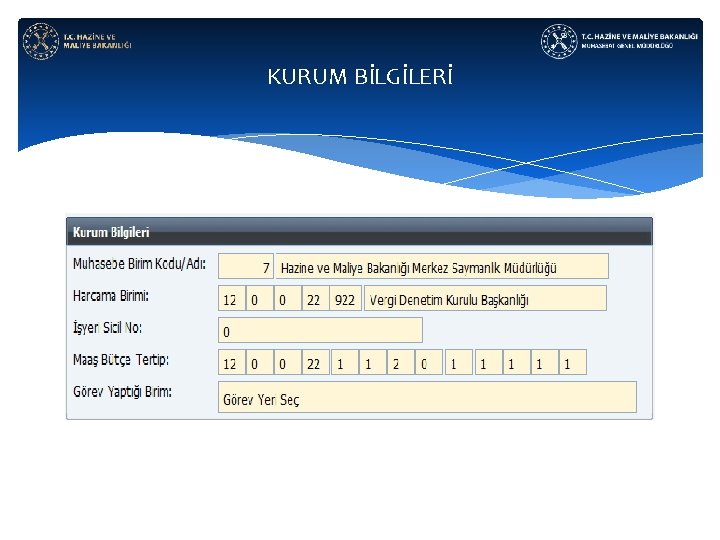
Task: Click the 'İşyeri Sicil No:' label
Action: pyautogui.click(x=107, y=328)
